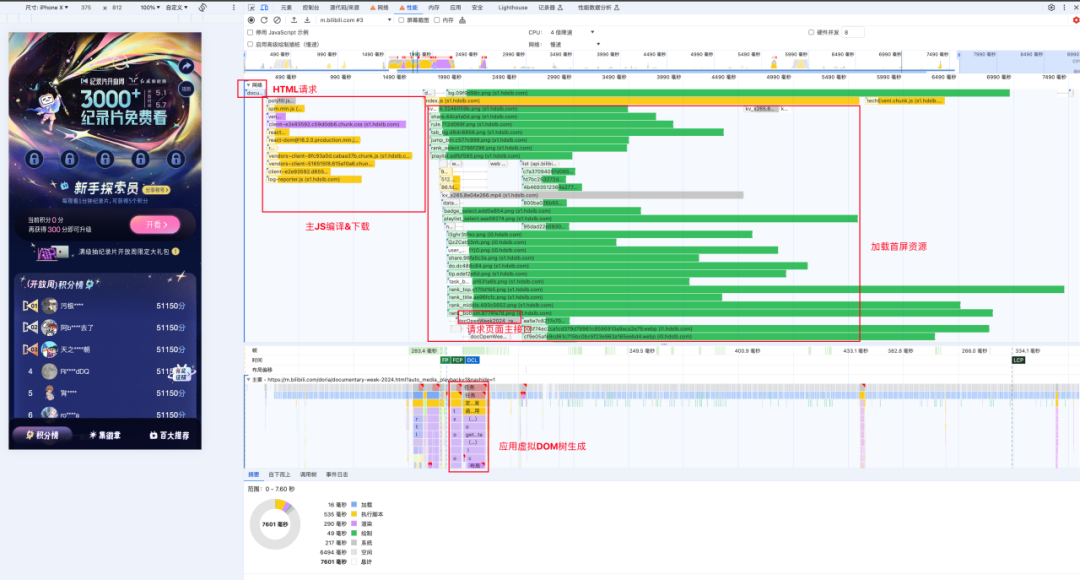
Task: Click the upload profile arrow icon
Action: [294, 20]
